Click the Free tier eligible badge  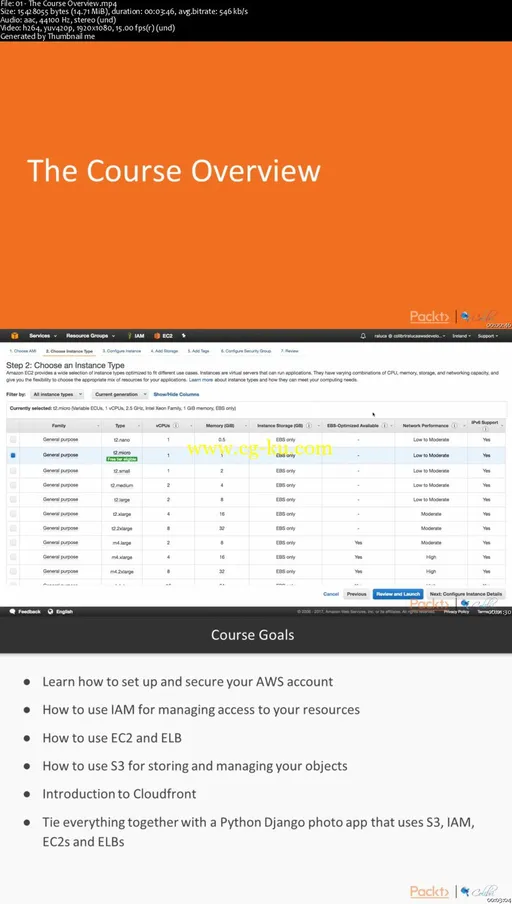tap(121, 459)
